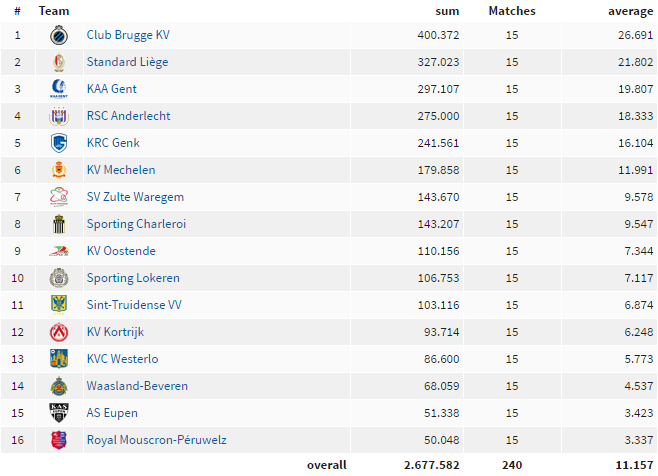Click the SV Zulte Waregem logo icon
This screenshot has width=658, height=476.
59,197
